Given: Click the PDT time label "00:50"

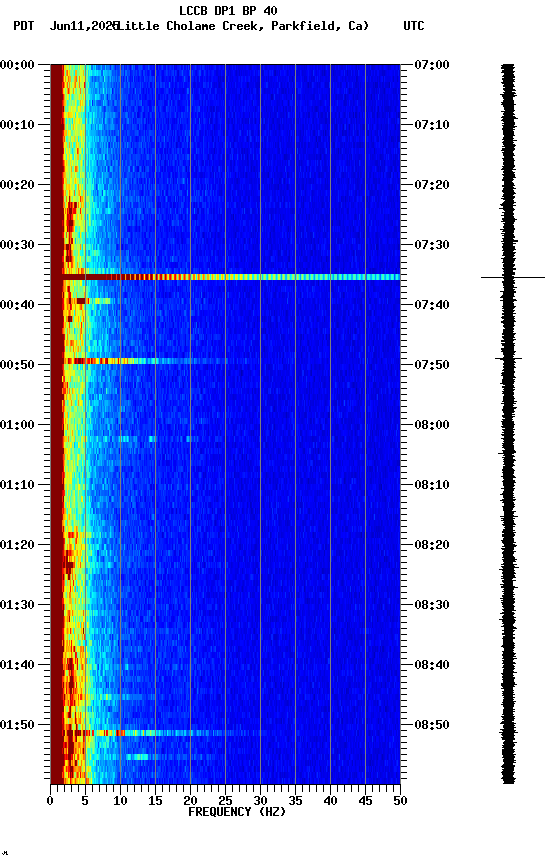Looking at the screenshot, I should [x=18, y=365].
